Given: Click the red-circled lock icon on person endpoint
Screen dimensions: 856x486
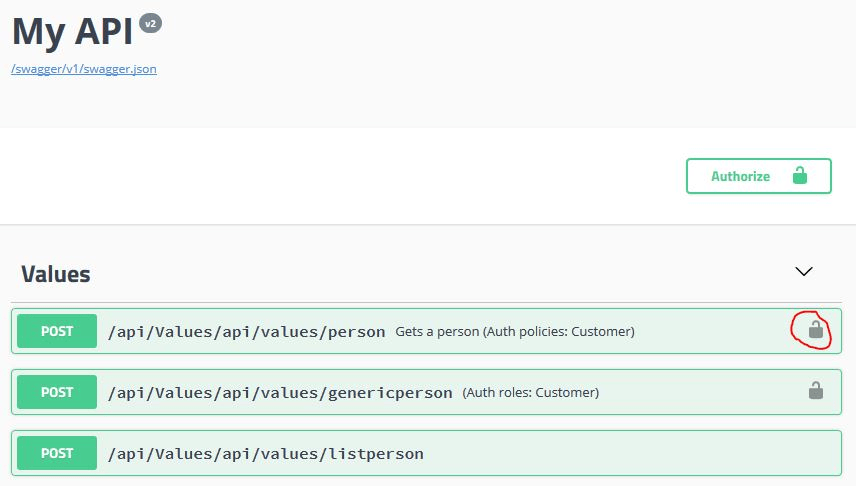Looking at the screenshot, I should point(816,329).
